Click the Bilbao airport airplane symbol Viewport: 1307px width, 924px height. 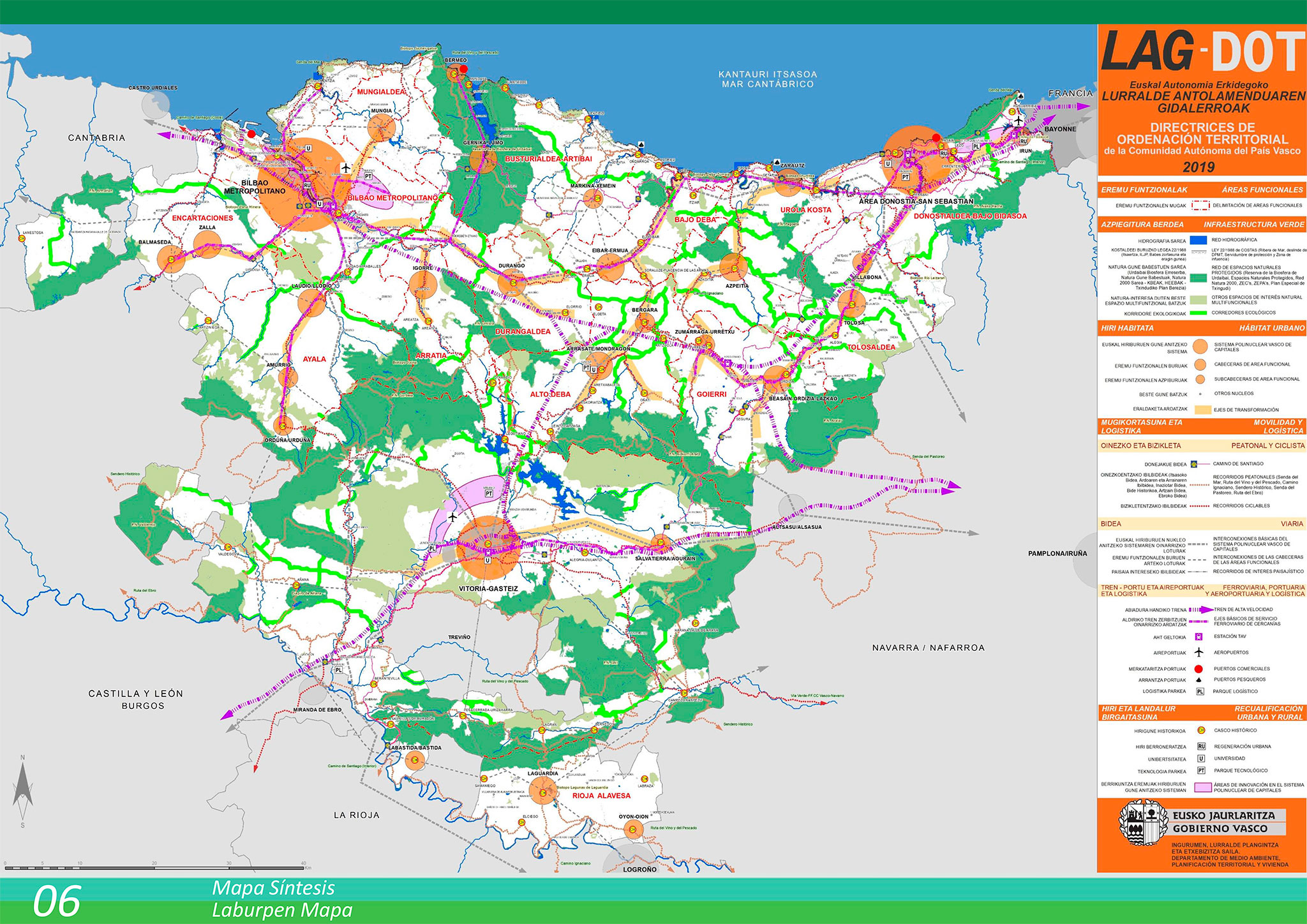tap(346, 168)
